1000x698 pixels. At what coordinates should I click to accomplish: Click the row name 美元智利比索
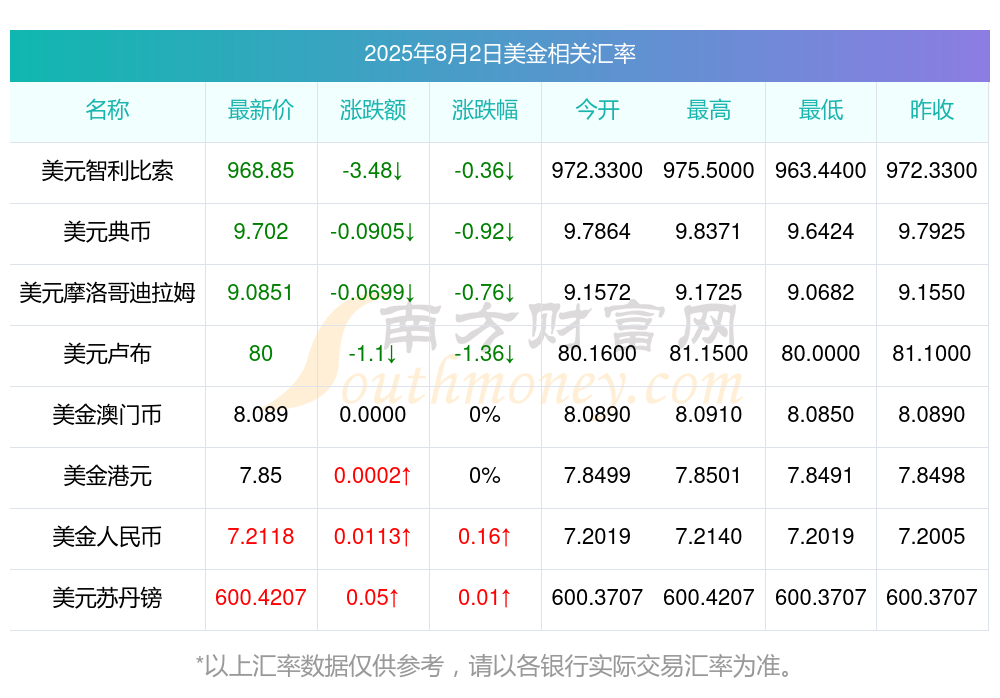pos(107,171)
